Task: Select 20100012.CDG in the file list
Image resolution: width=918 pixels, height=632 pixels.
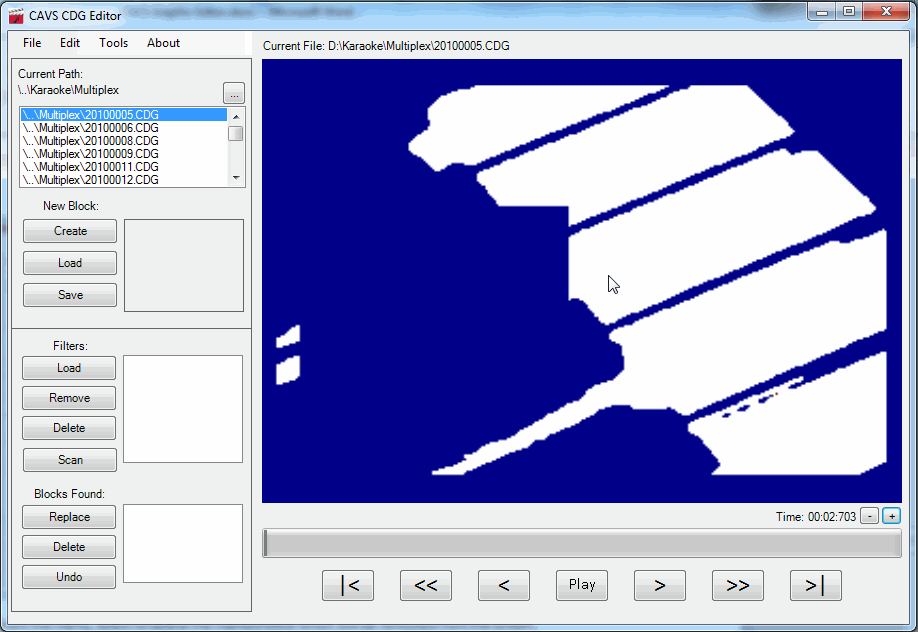Action: [124, 179]
